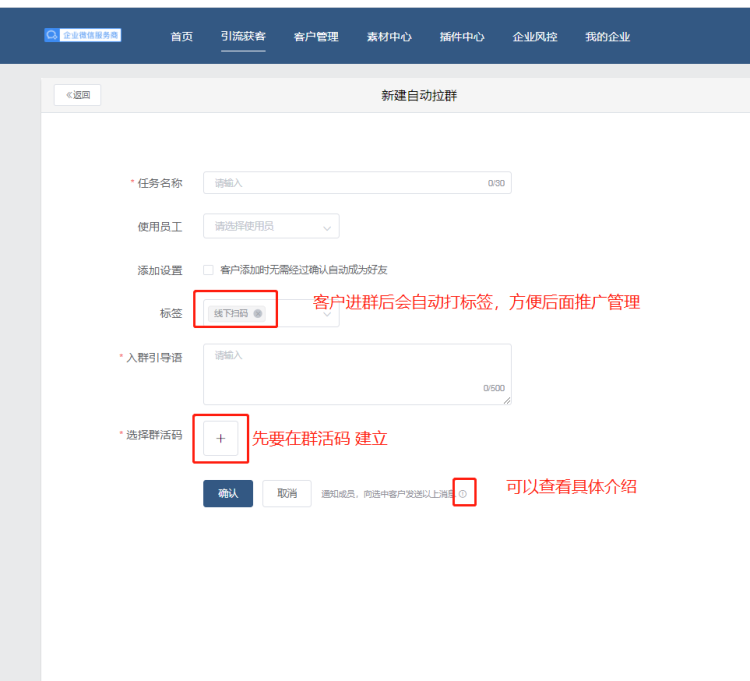Open 我的企业 page
The image size is (750, 681).
[608, 37]
